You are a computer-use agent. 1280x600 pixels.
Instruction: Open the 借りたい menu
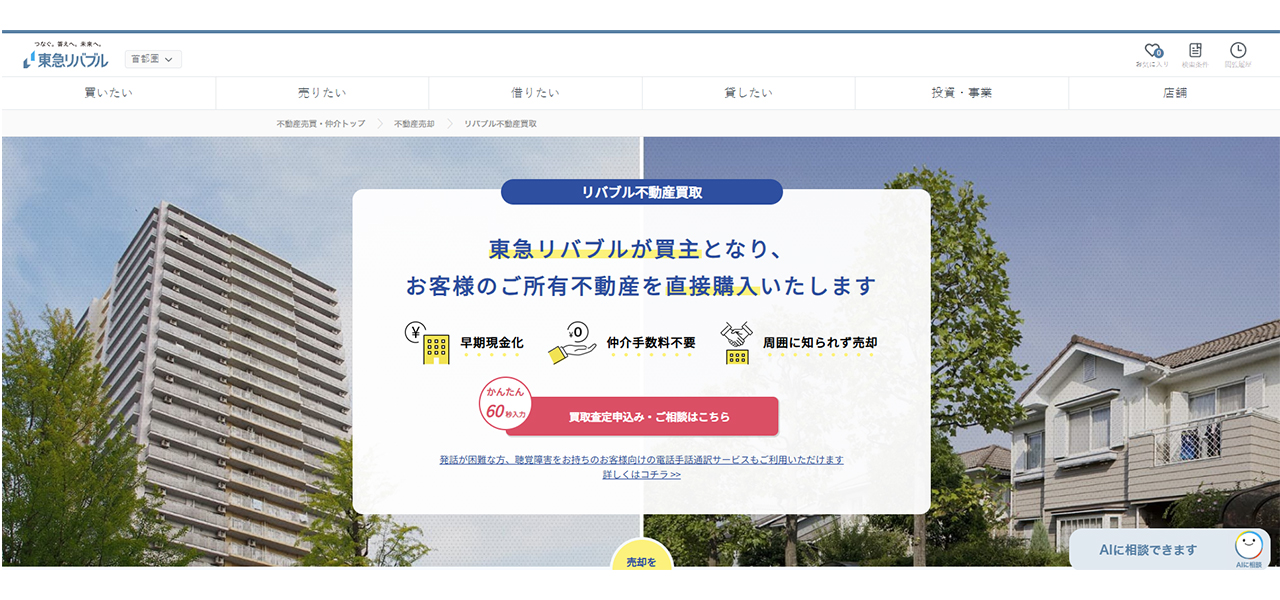click(x=535, y=93)
